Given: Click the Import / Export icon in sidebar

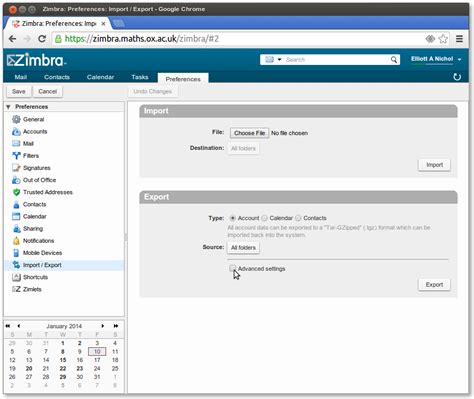Looking at the screenshot, I should [x=16, y=265].
